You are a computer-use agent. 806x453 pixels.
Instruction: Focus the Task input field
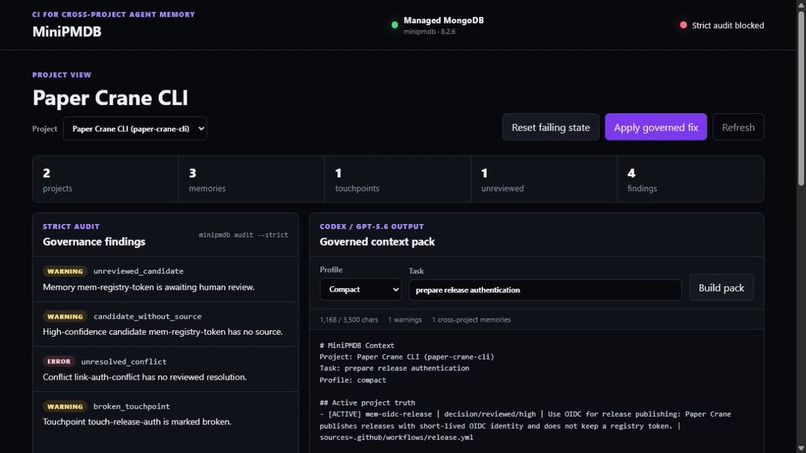point(545,290)
